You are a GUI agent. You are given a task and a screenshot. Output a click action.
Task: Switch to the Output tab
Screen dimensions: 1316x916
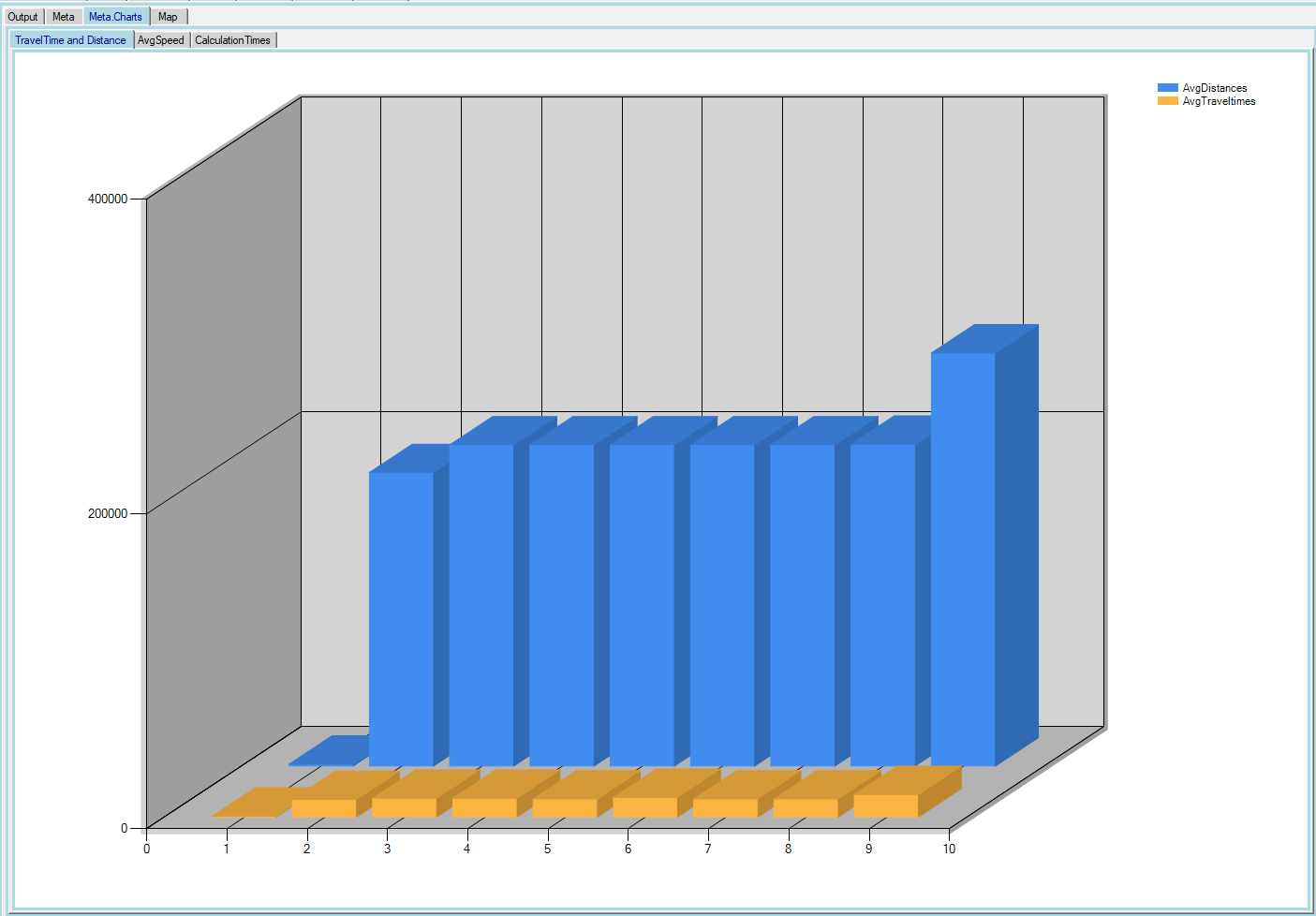pyautogui.click(x=22, y=17)
